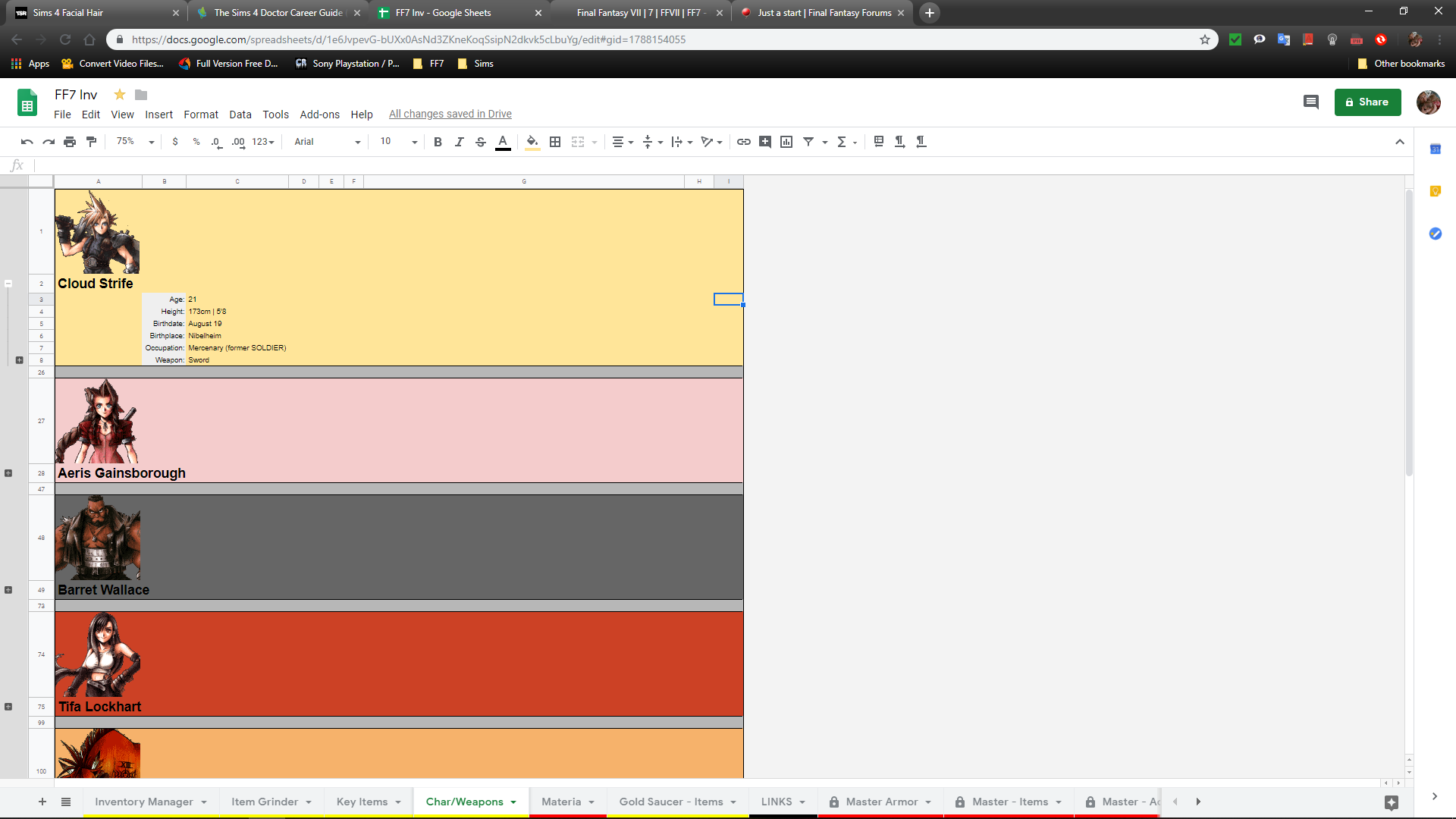Toggle strikethrough formatting

click(481, 142)
